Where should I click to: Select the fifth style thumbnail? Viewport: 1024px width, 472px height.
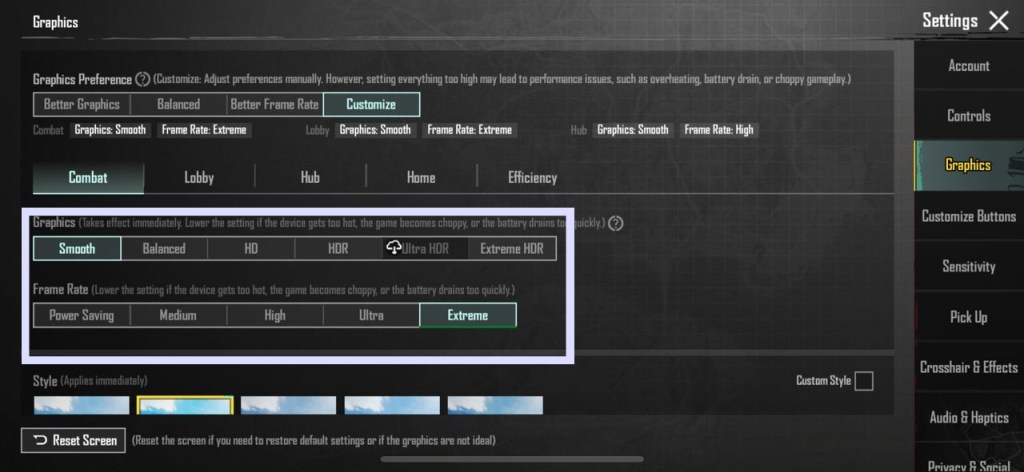coord(495,405)
